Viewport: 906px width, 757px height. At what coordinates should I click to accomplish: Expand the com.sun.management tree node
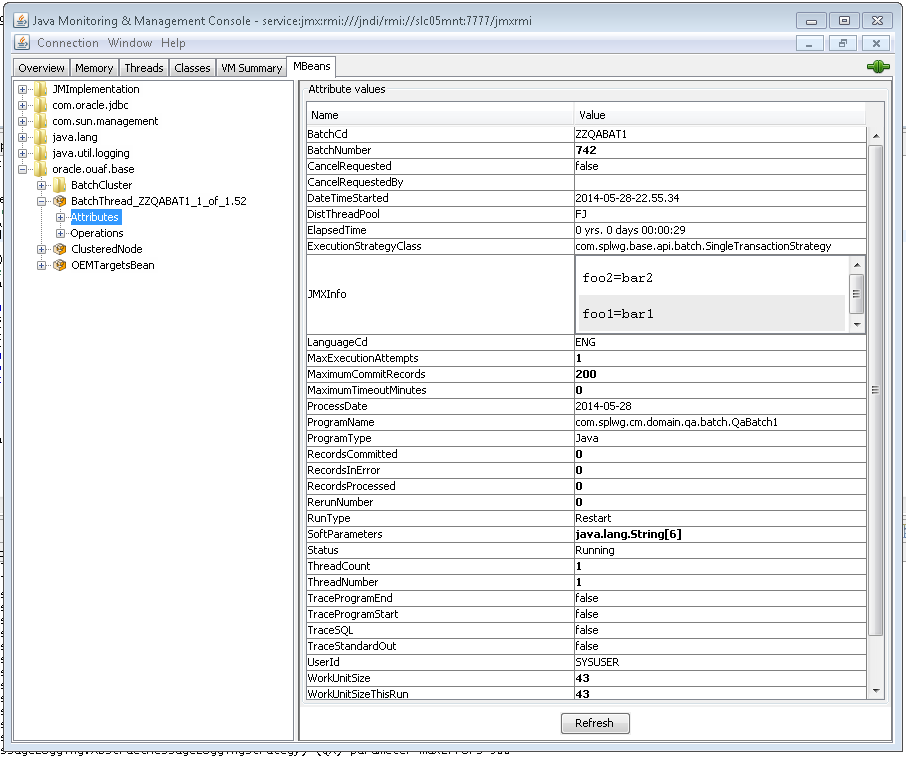[22, 121]
